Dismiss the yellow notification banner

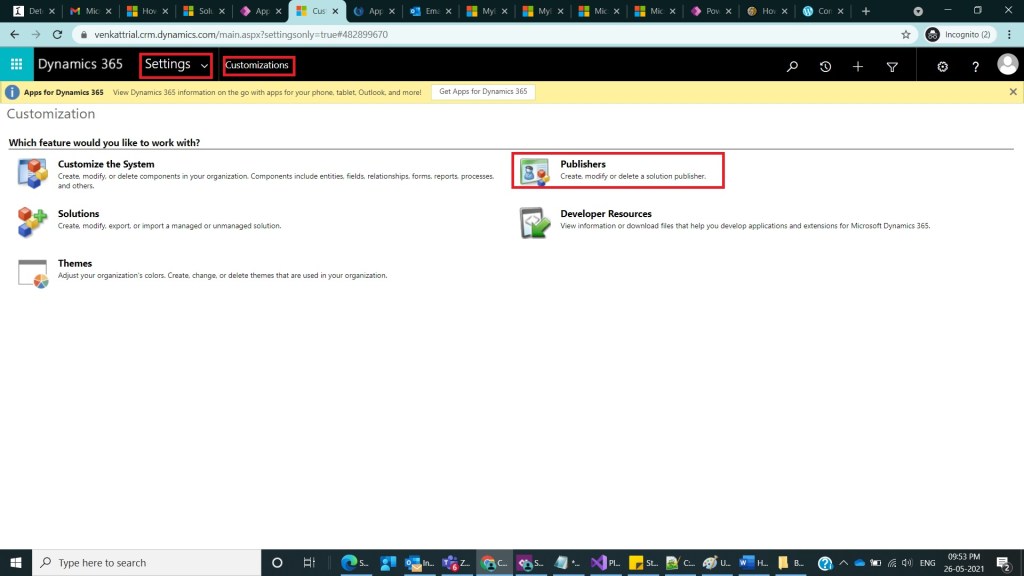click(x=1013, y=92)
